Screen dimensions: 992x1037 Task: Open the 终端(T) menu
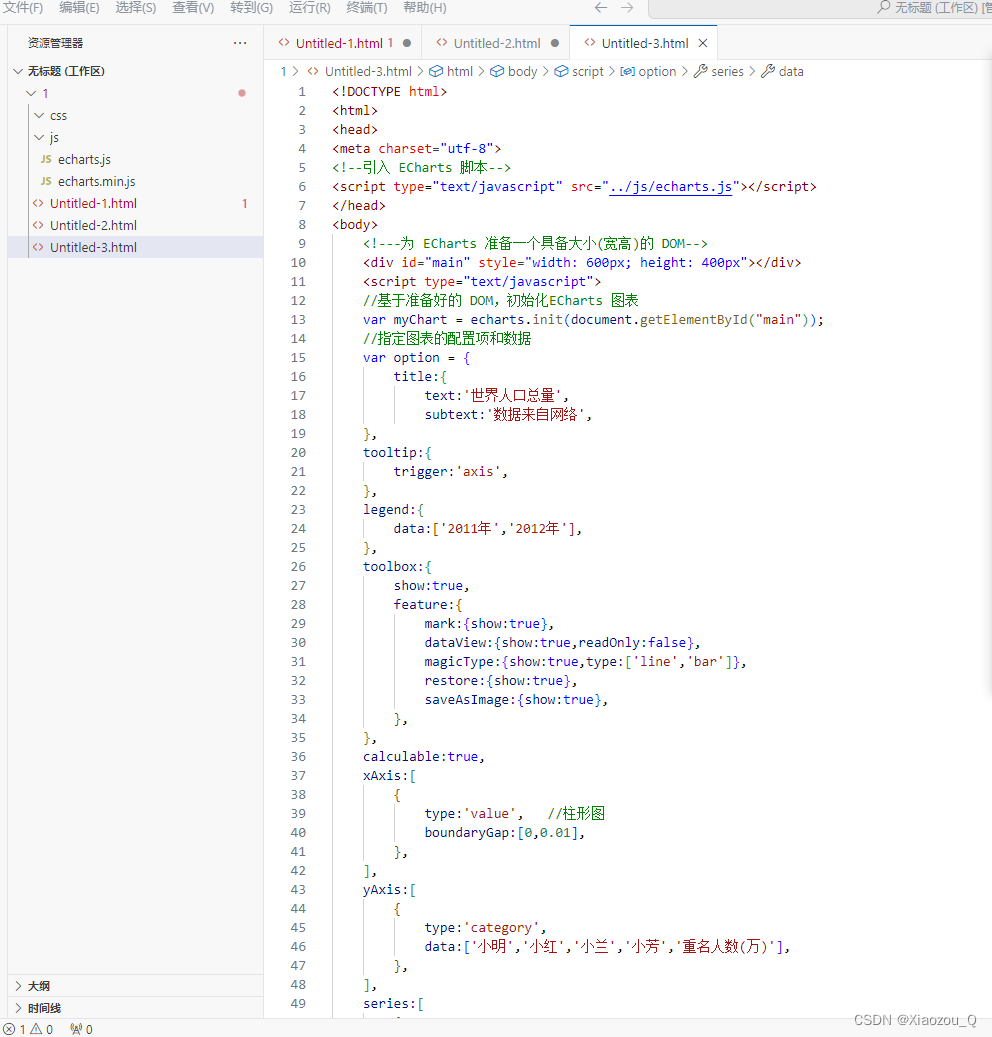(367, 8)
